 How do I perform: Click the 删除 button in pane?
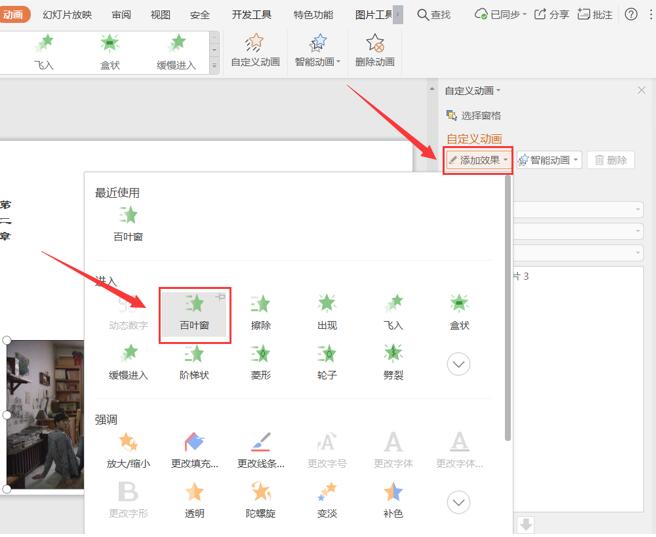[x=611, y=160]
